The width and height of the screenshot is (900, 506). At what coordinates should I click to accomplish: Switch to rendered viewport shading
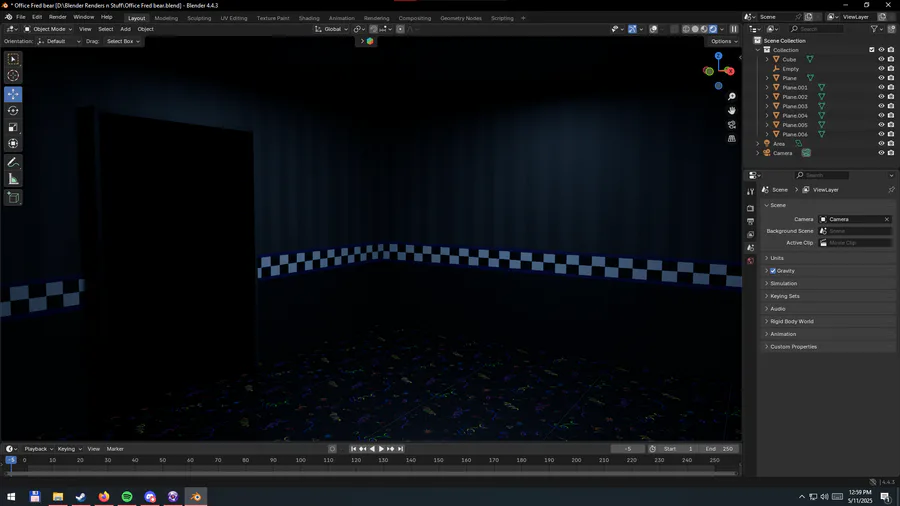click(x=713, y=29)
